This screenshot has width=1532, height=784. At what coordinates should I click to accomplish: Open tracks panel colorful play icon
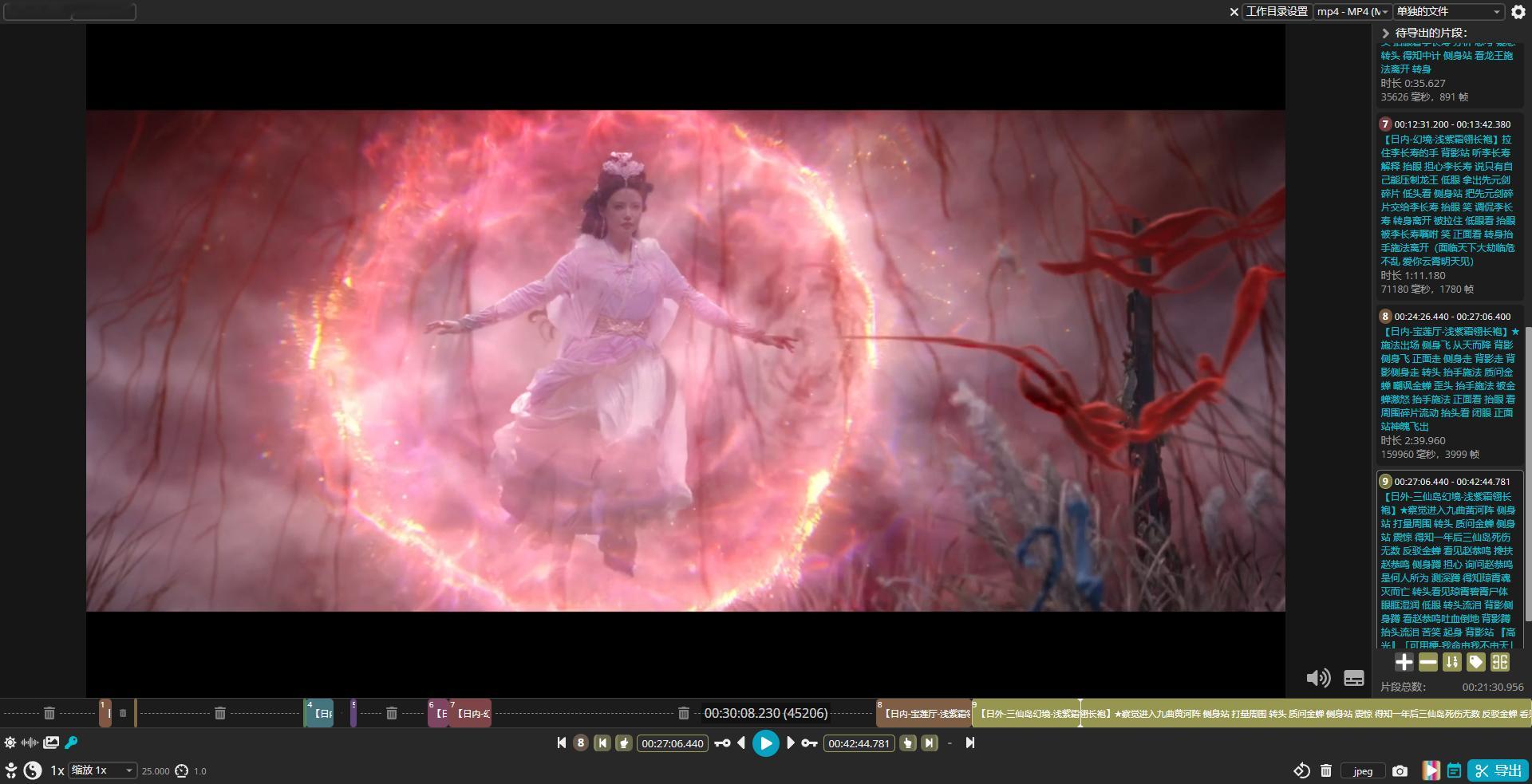[1431, 770]
